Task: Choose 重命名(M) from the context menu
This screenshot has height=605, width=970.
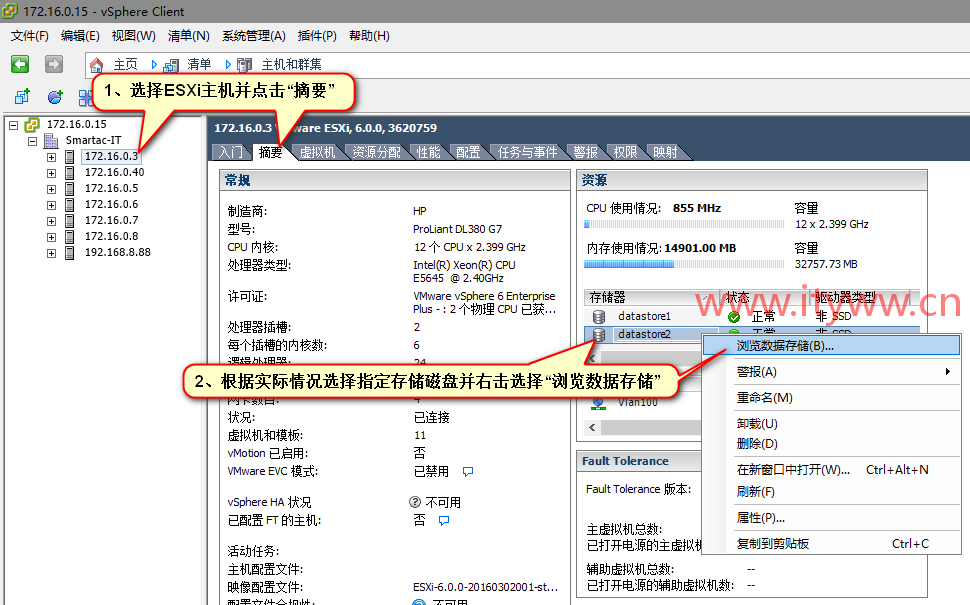Action: click(x=831, y=398)
